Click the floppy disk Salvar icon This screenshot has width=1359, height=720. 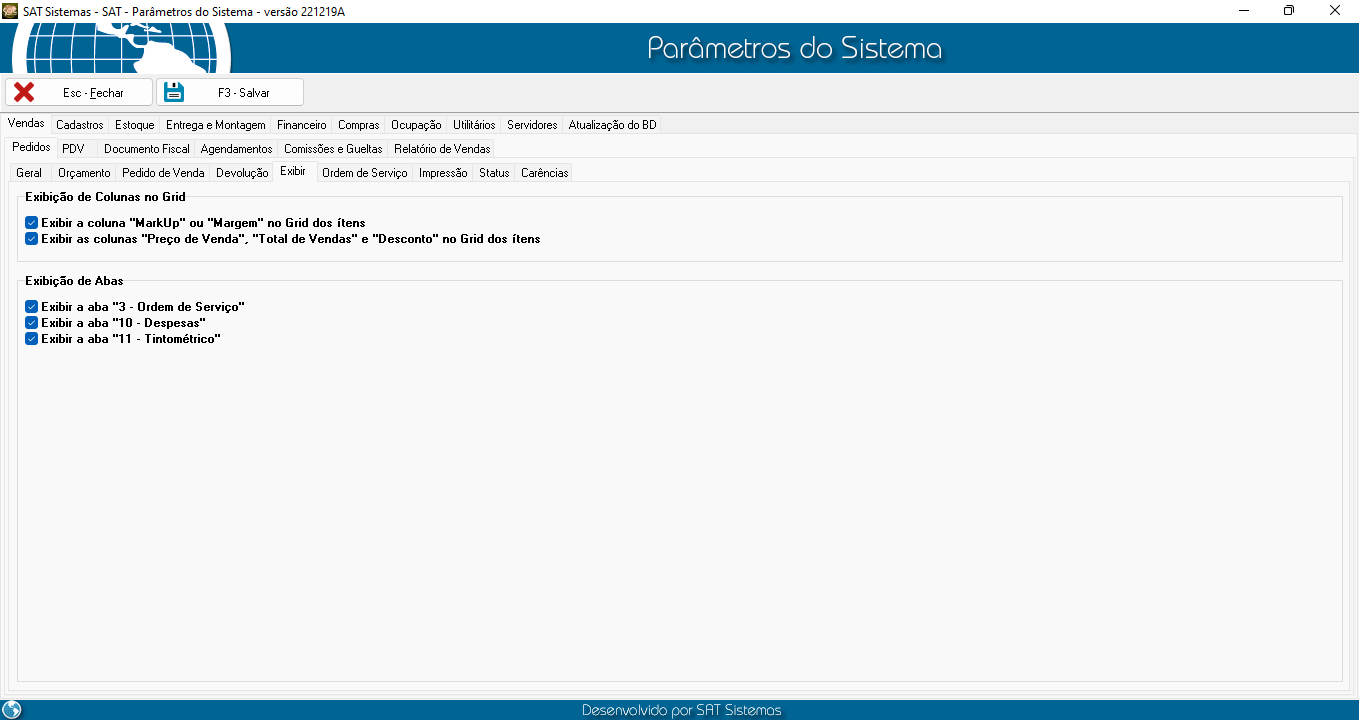175,92
